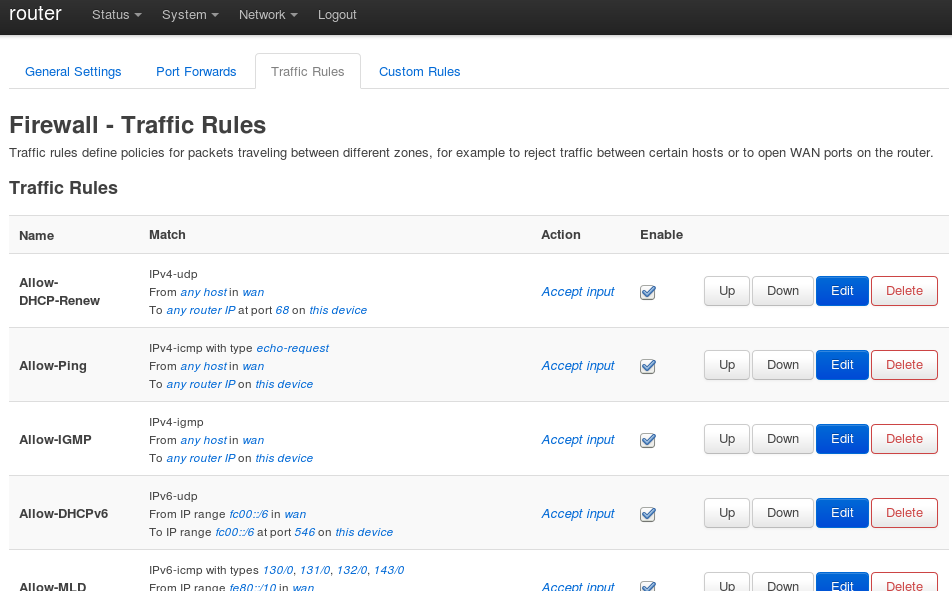Click Accept input link for Allow-Ping
The image size is (952, 591).
(x=577, y=366)
